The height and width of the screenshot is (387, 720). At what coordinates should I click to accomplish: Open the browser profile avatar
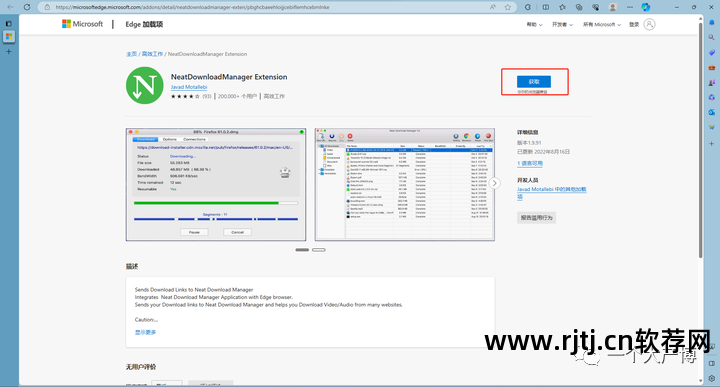coord(613,7)
